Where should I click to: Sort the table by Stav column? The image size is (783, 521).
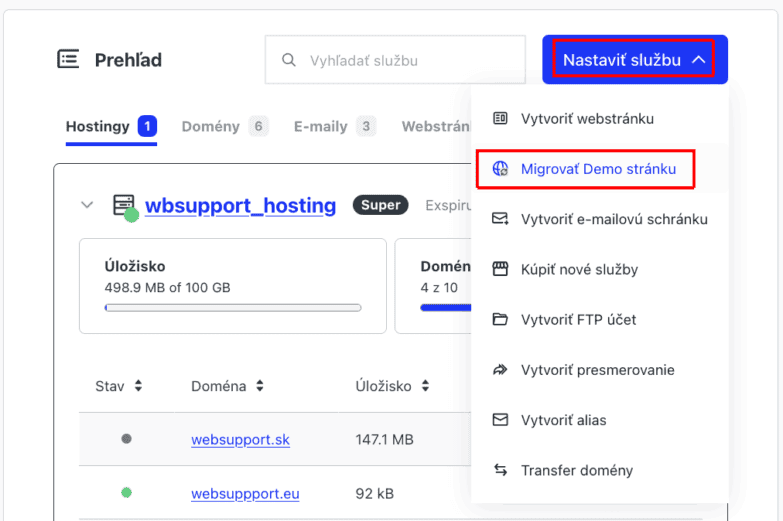pos(138,386)
